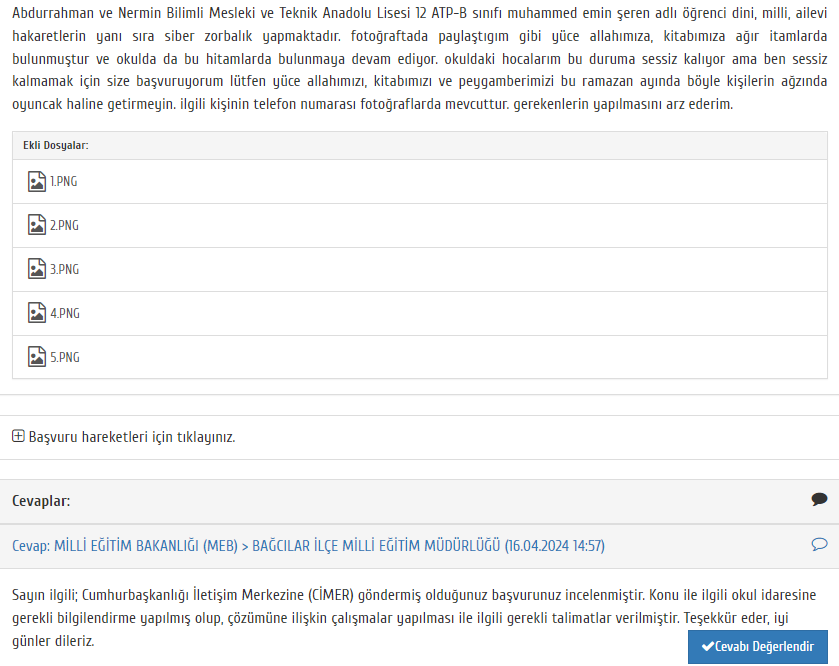This screenshot has width=839, height=666.
Task: Click the image file icon beside 1.PNG
Action: 36,181
